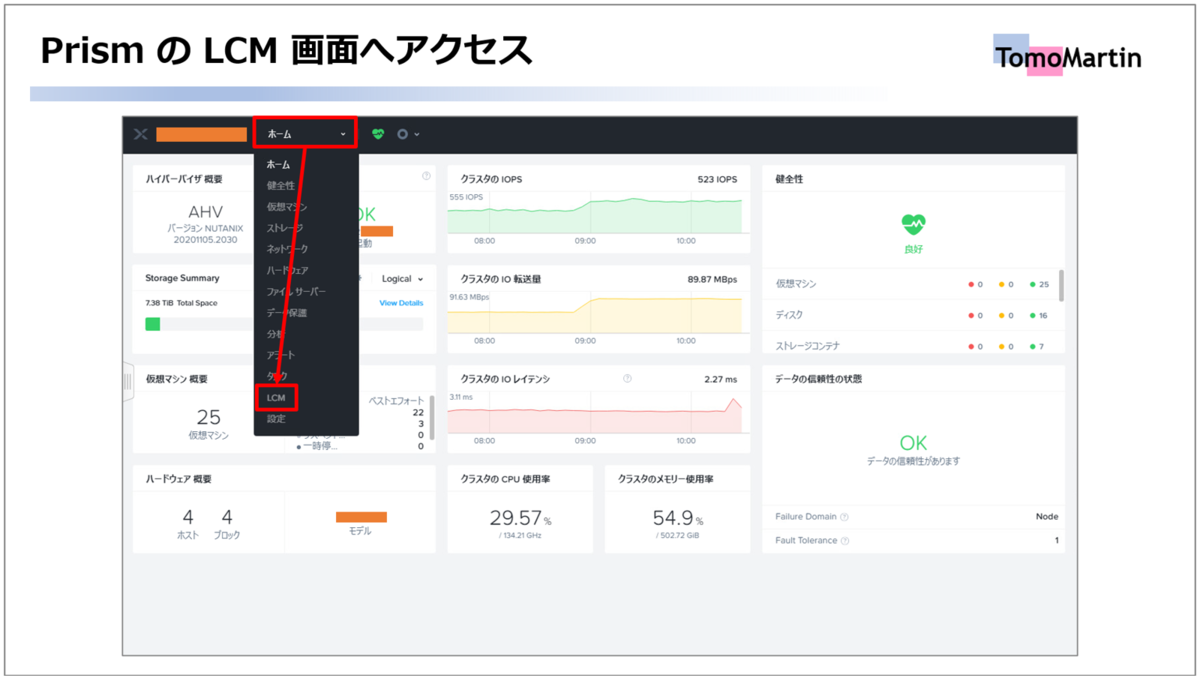Viewport: 1200px width, 678px height.
Task: Click the 仮想マシン row in 健全性 panel
Action: (913, 284)
